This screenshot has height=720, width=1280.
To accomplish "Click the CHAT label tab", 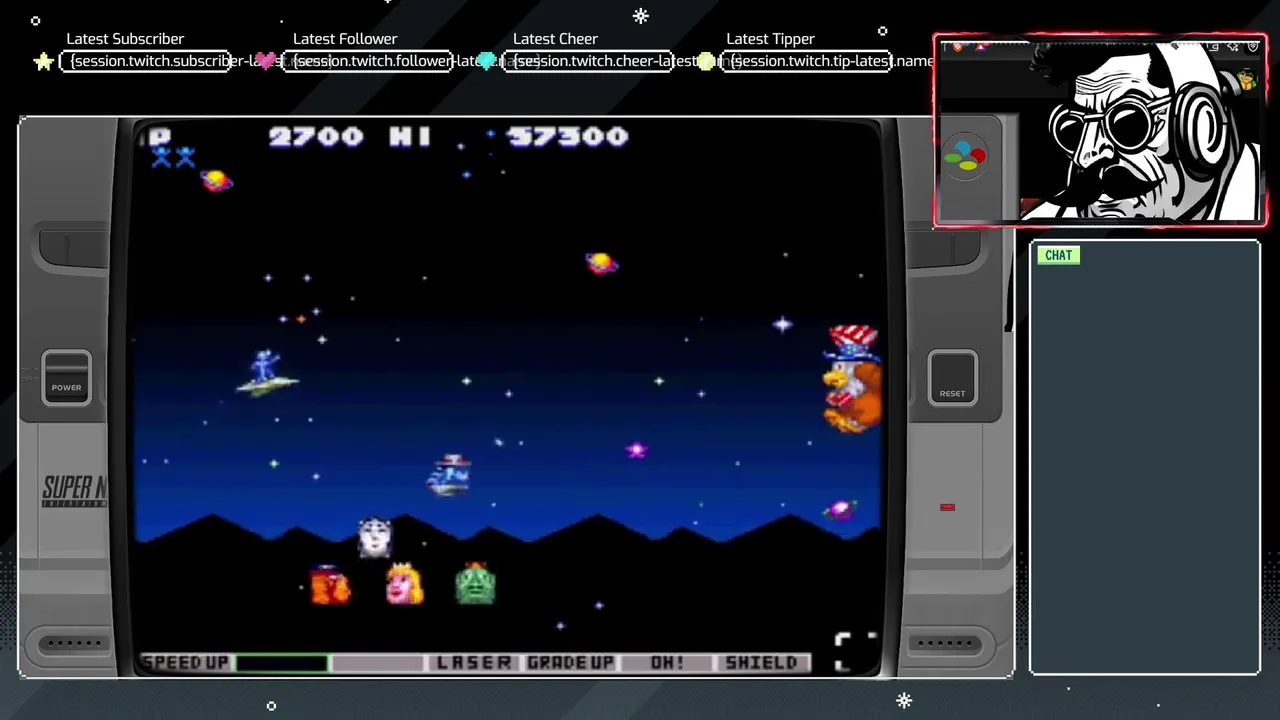I will coord(1058,255).
